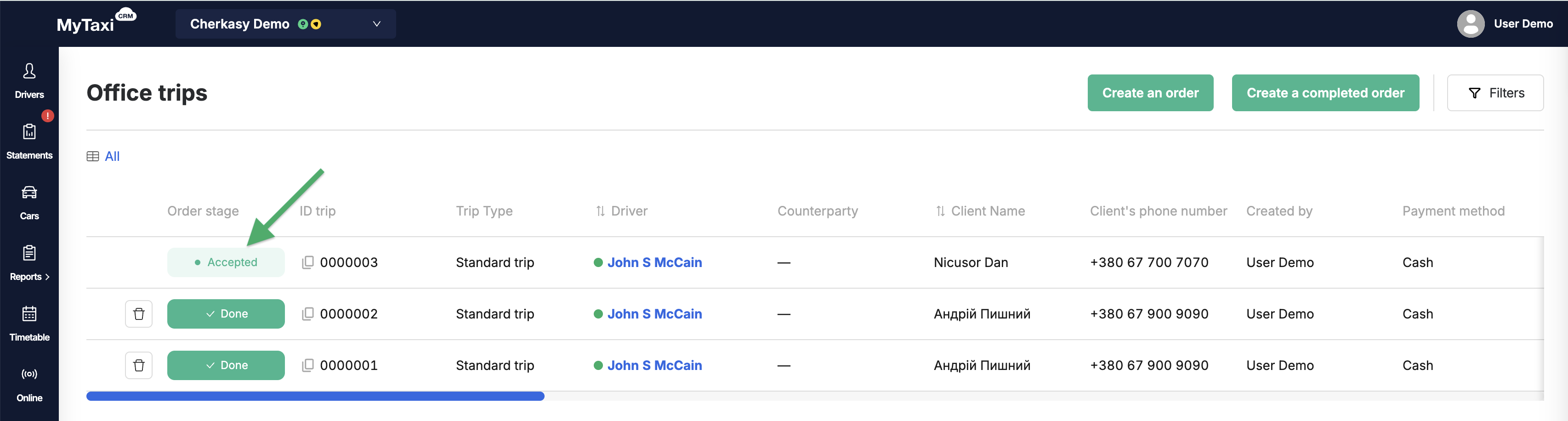The image size is (1568, 421).
Task: Click the horizontal table scrollbar
Action: click(x=315, y=396)
